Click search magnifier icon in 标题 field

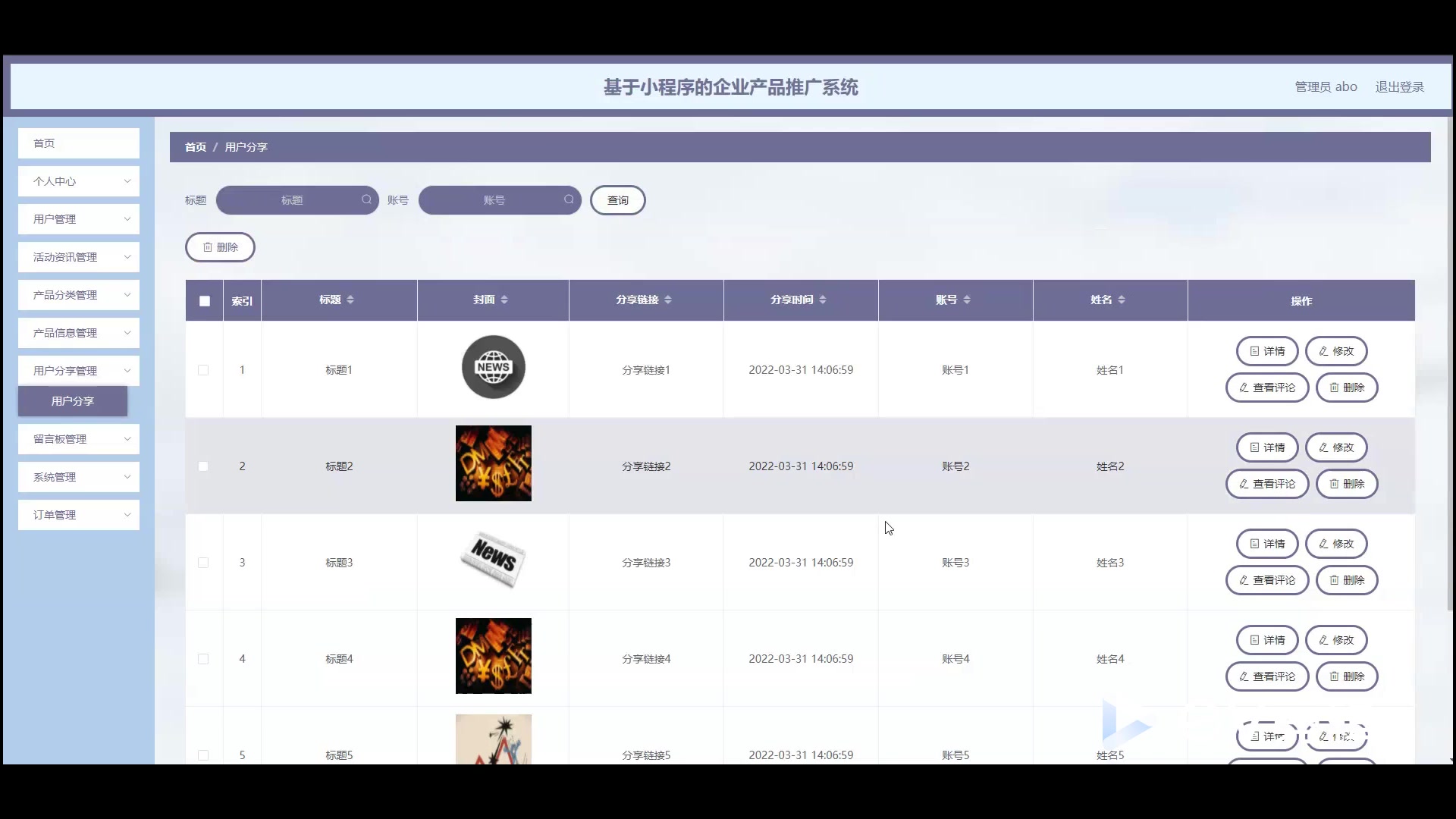click(366, 199)
